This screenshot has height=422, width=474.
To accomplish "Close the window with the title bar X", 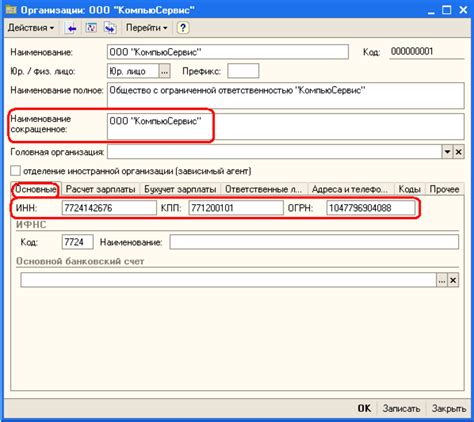I will (463, 10).
